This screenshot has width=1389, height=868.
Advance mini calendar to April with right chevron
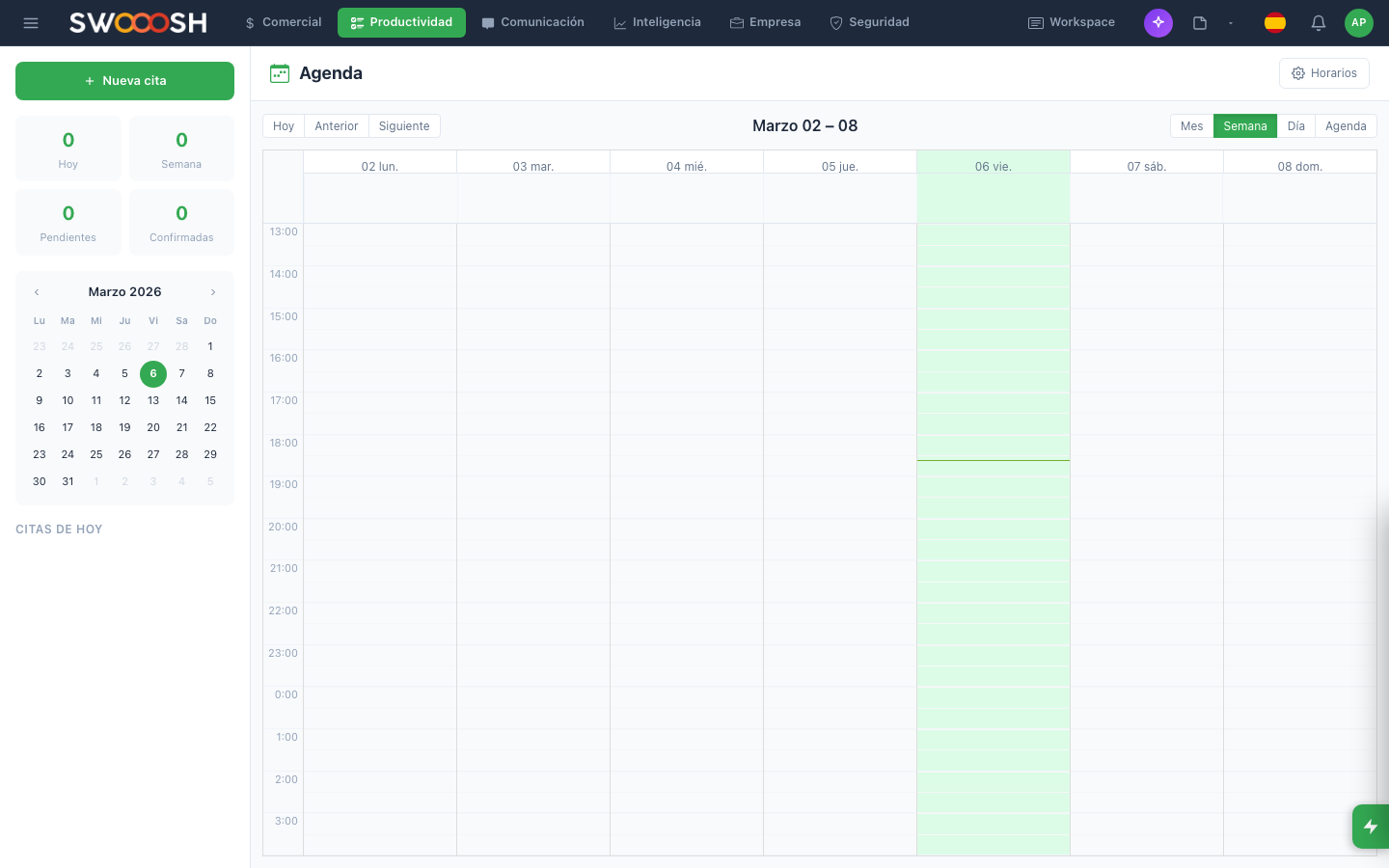pos(213,291)
